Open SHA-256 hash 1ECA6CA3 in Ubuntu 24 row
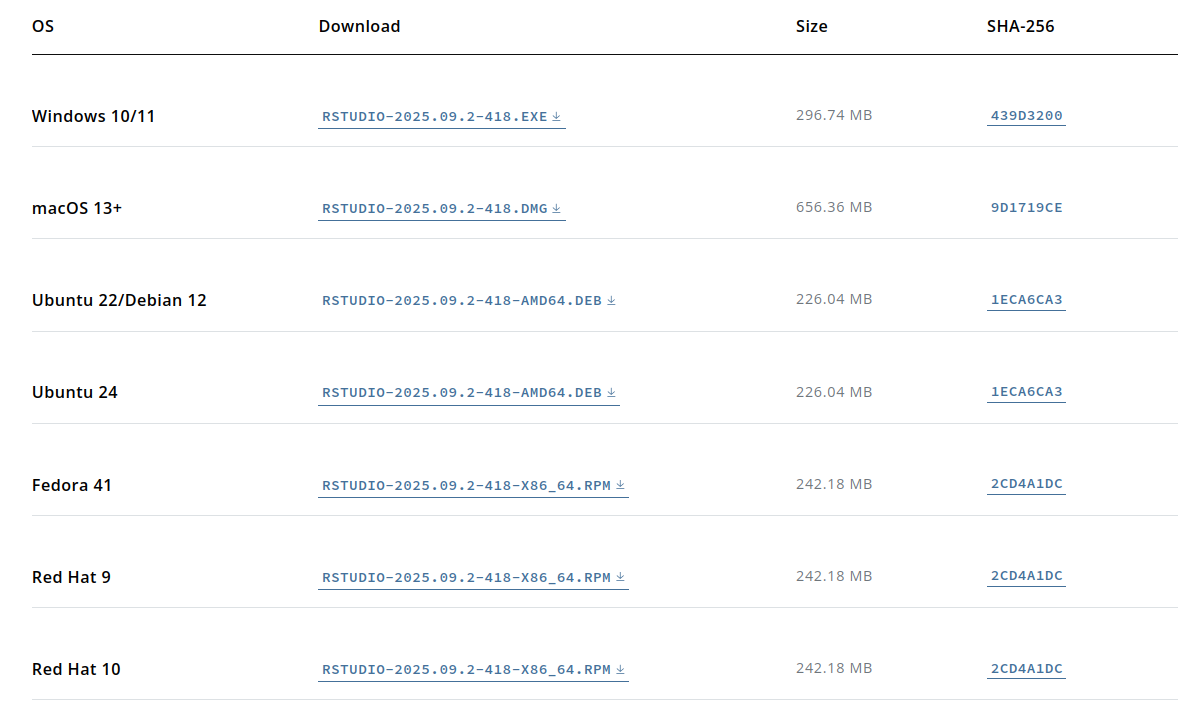The image size is (1202, 720). pyautogui.click(x=1026, y=392)
